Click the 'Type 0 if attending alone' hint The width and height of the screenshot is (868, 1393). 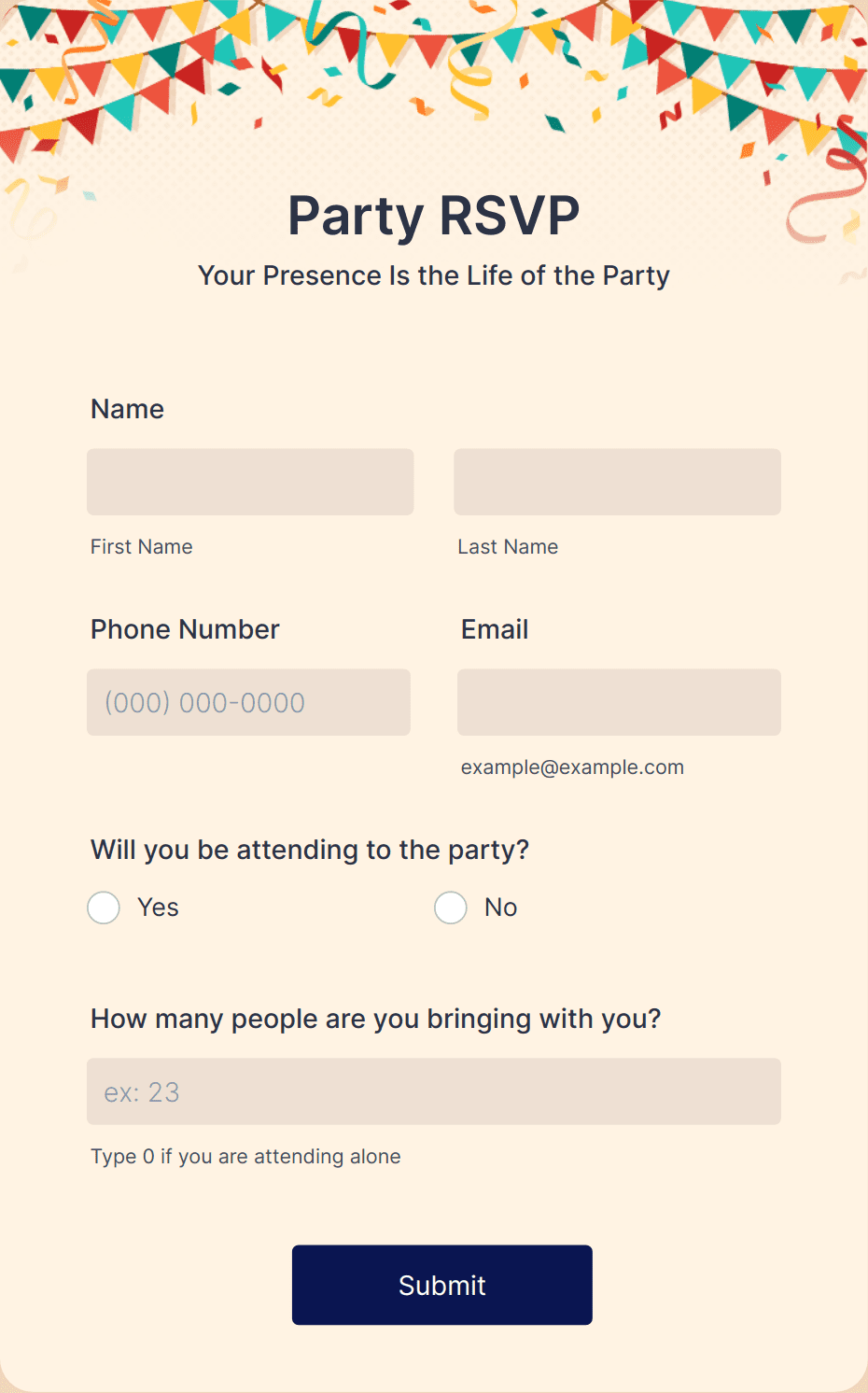click(x=245, y=1156)
